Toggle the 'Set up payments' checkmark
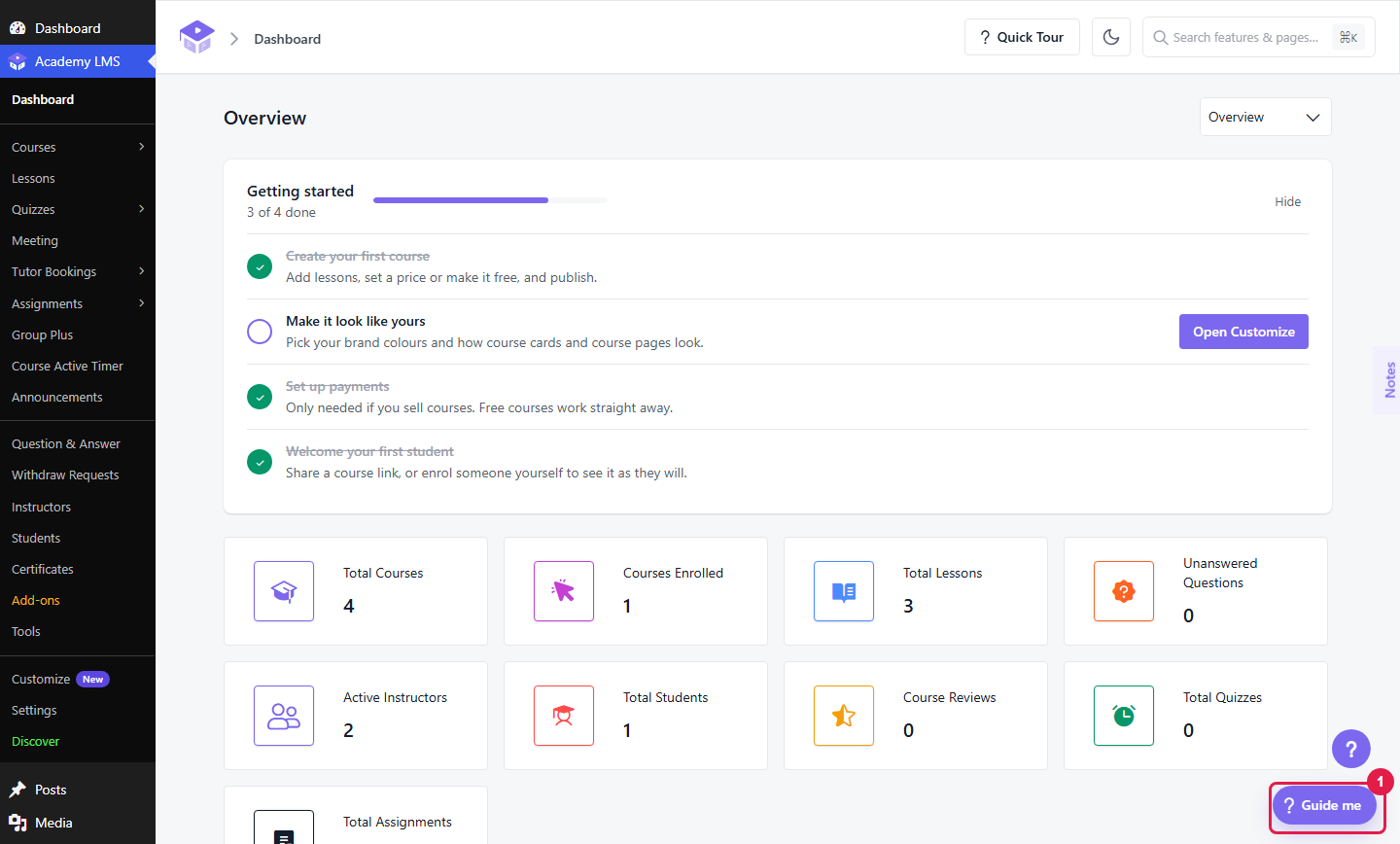The width and height of the screenshot is (1400, 844). 260,397
